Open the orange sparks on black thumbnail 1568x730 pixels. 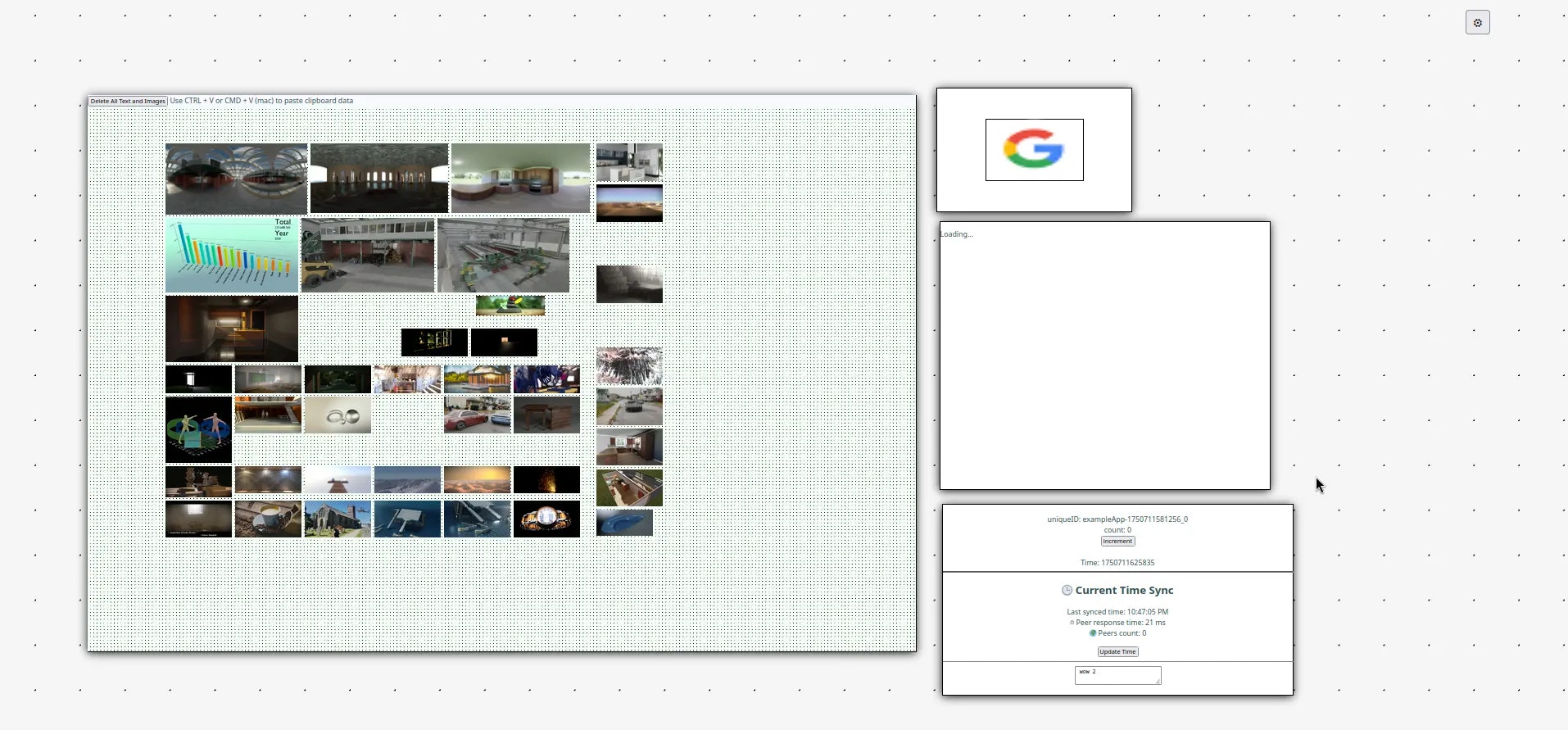click(546, 480)
